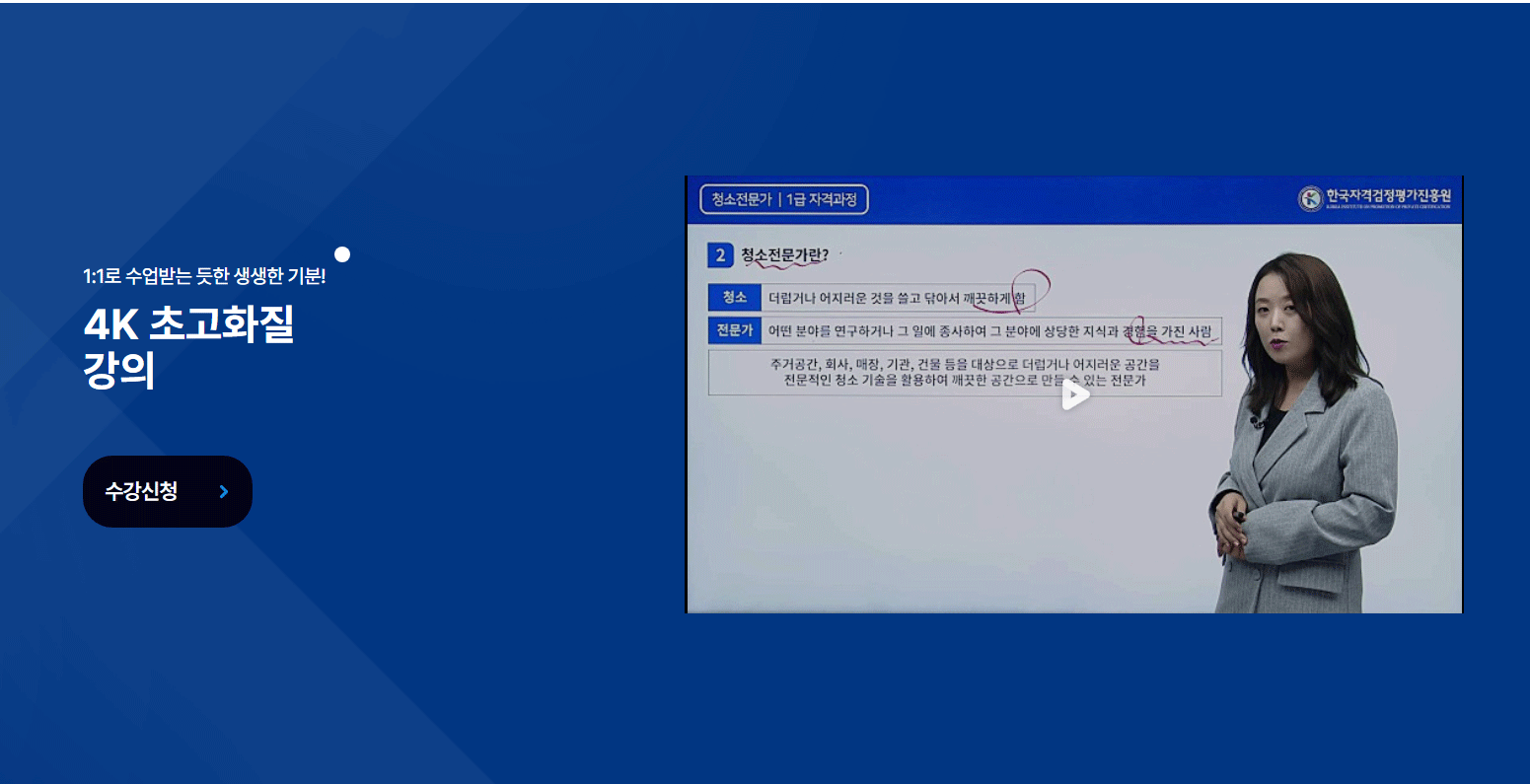Click the 청소전문가란? slide title
Viewport: 1530px width, 784px height.
click(784, 255)
